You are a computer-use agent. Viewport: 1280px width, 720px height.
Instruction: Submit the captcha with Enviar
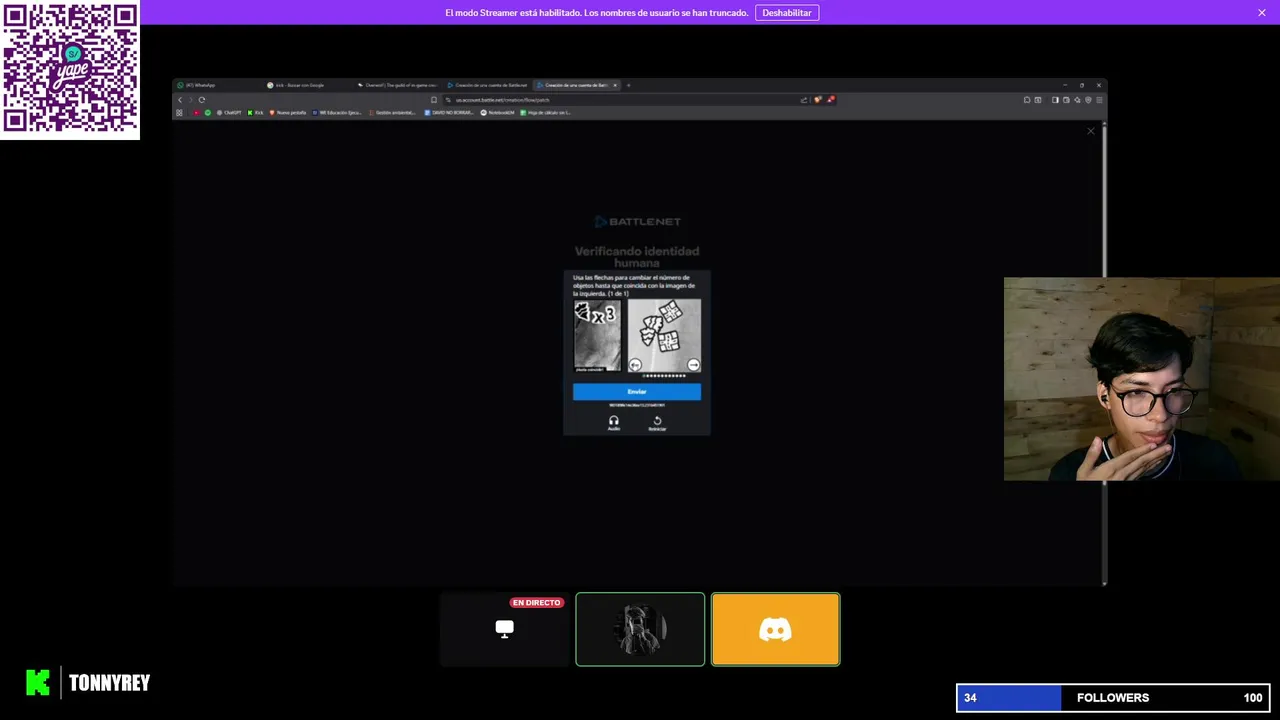[637, 392]
